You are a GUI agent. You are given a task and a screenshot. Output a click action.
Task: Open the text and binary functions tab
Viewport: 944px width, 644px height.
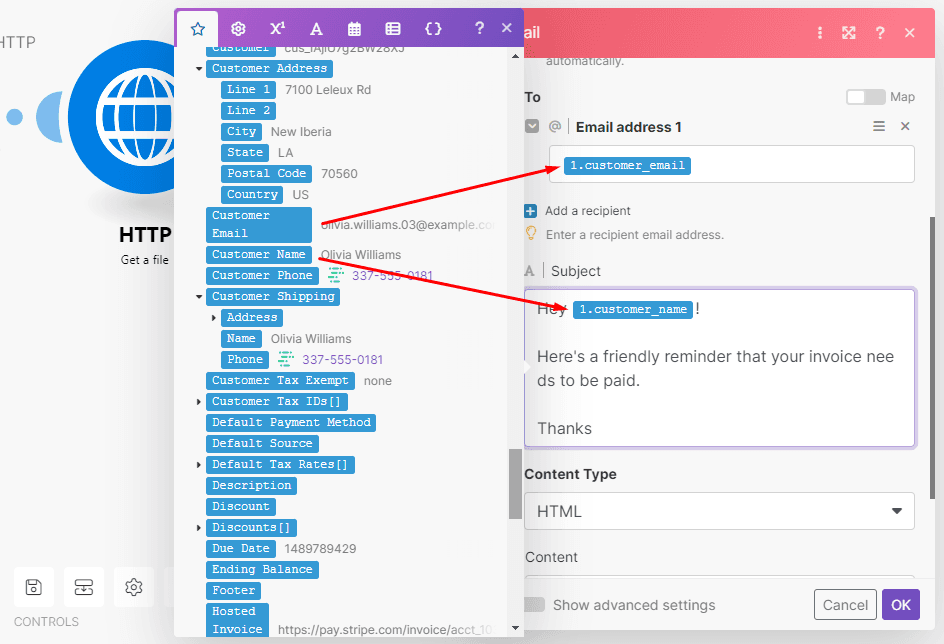pos(316,28)
